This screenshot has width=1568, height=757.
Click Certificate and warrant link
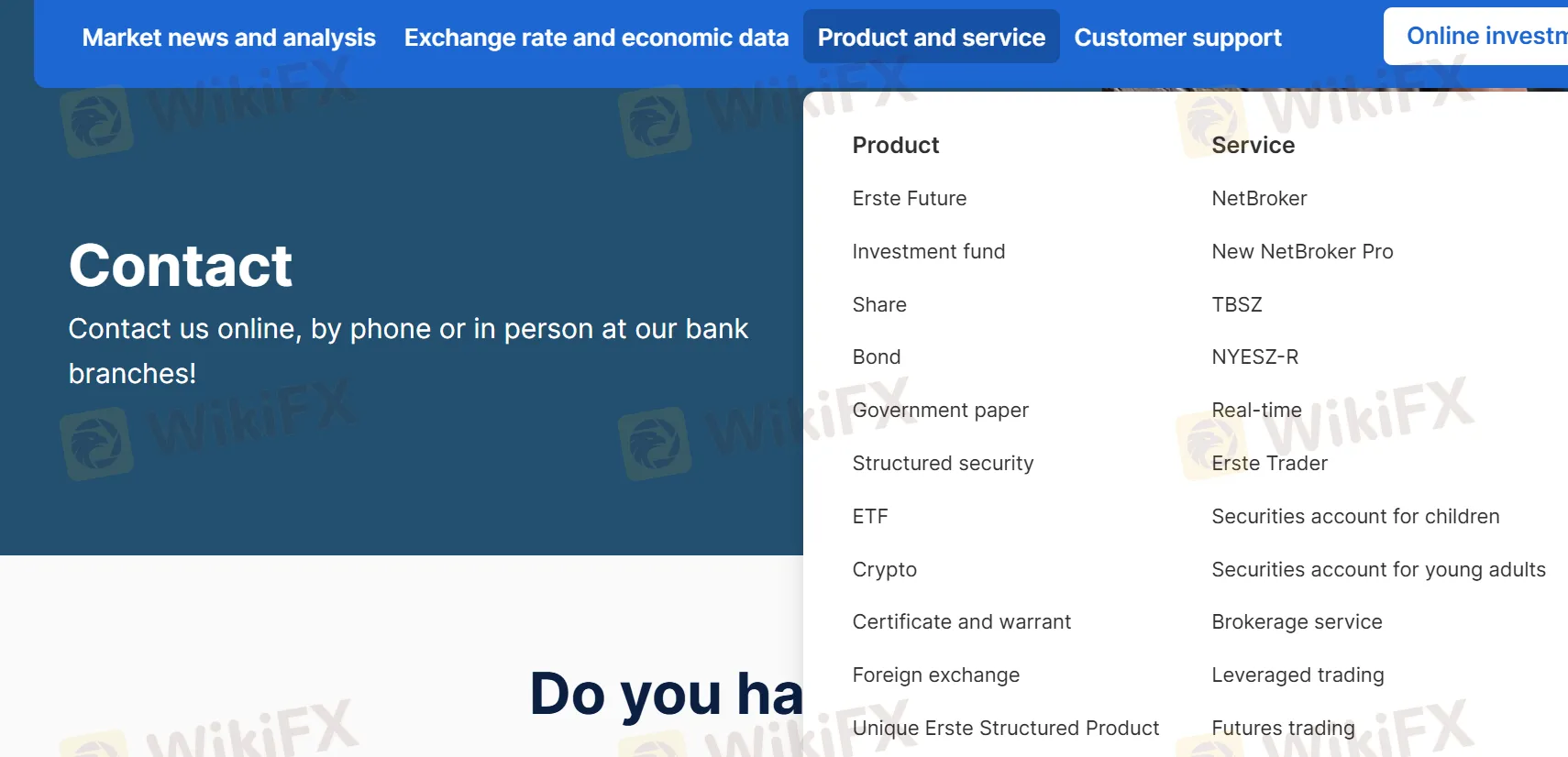click(x=962, y=621)
